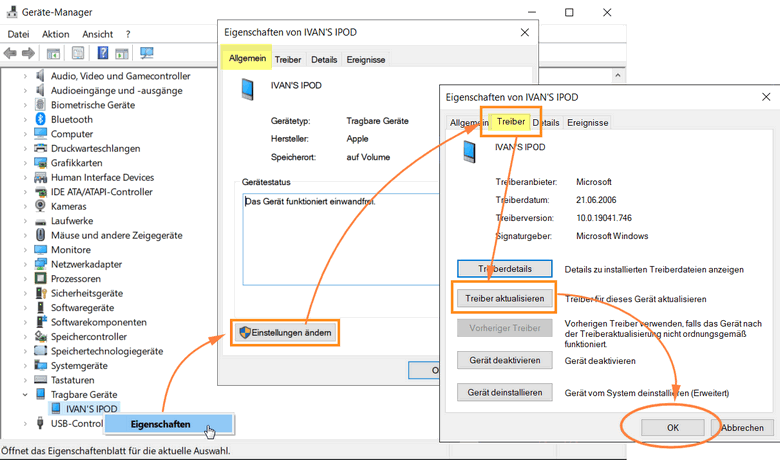Click the Speichercontroller icon
Screen dimensions: 780x460
click(41, 336)
